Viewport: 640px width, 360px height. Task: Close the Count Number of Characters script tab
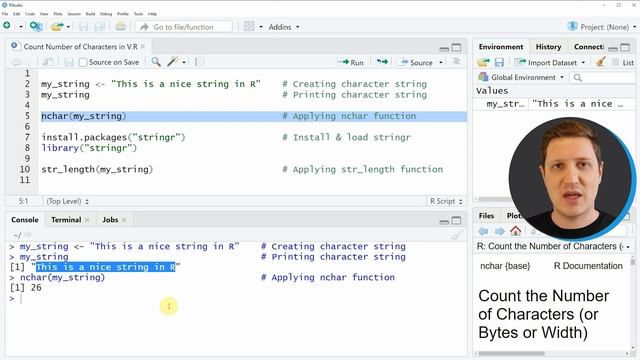[143, 47]
